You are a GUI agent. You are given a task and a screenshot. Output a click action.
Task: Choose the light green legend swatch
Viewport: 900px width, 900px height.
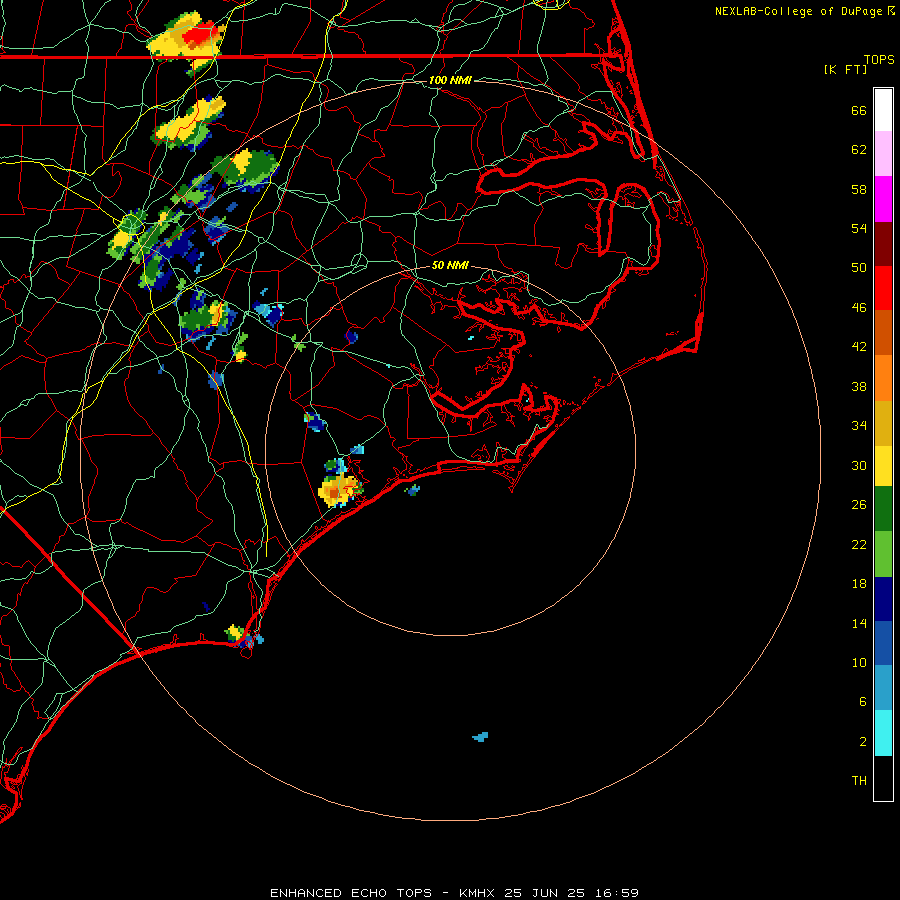point(883,554)
